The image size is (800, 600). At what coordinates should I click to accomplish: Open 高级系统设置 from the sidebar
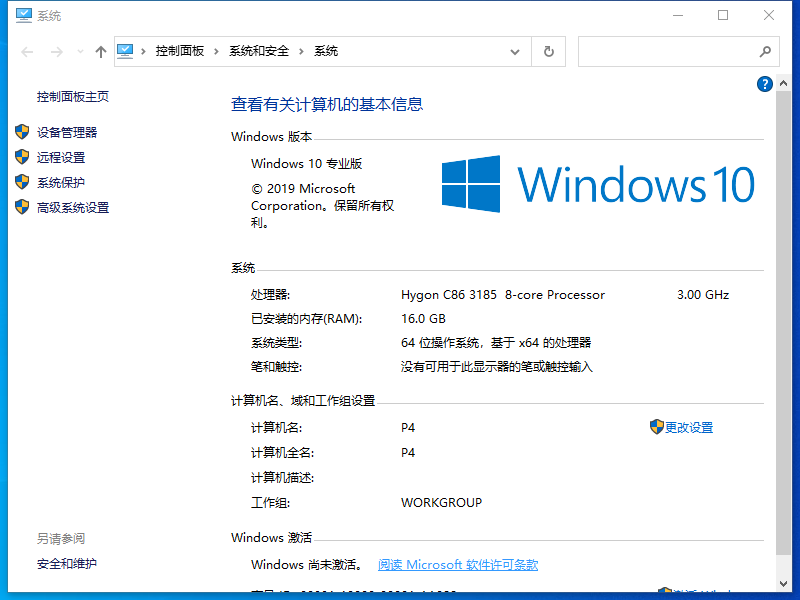(x=73, y=208)
